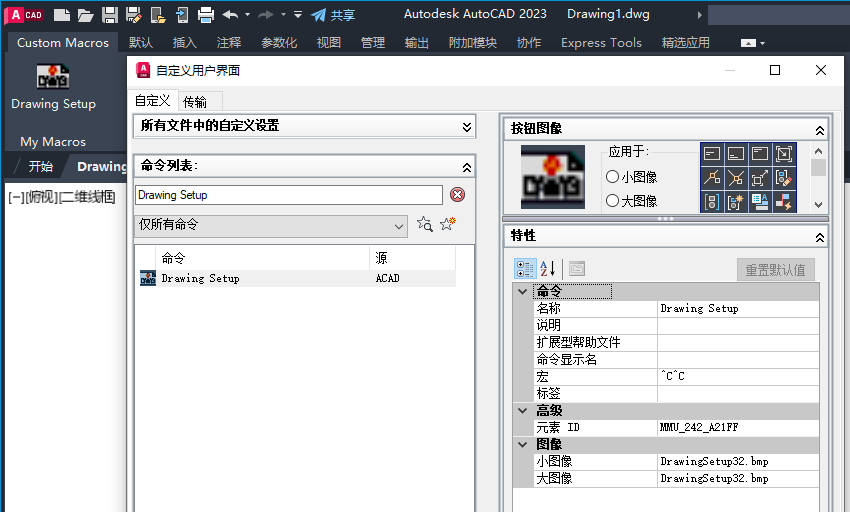The height and width of the screenshot is (512, 850).
Task: Pick the attribute list with letter A icon
Action: pyautogui.click(x=759, y=202)
